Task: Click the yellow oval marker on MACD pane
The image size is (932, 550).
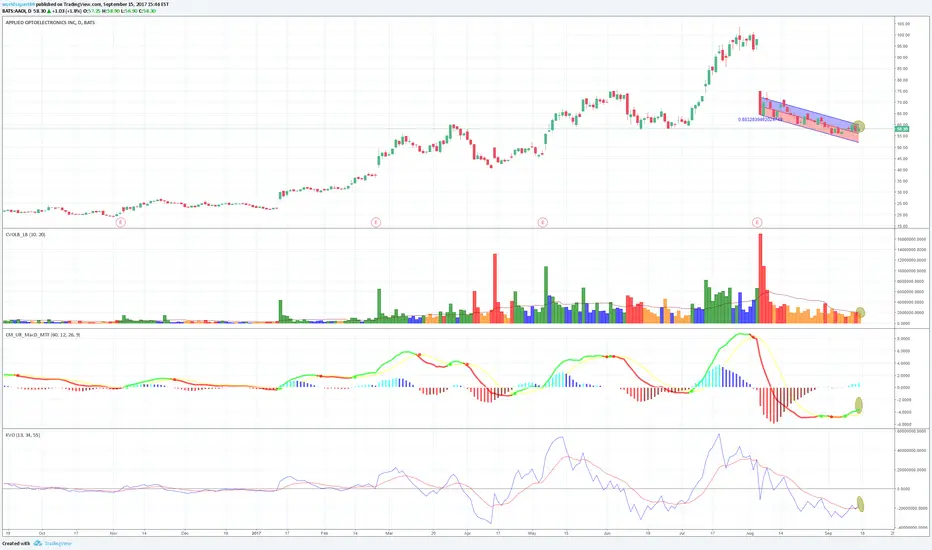Action: [859, 406]
